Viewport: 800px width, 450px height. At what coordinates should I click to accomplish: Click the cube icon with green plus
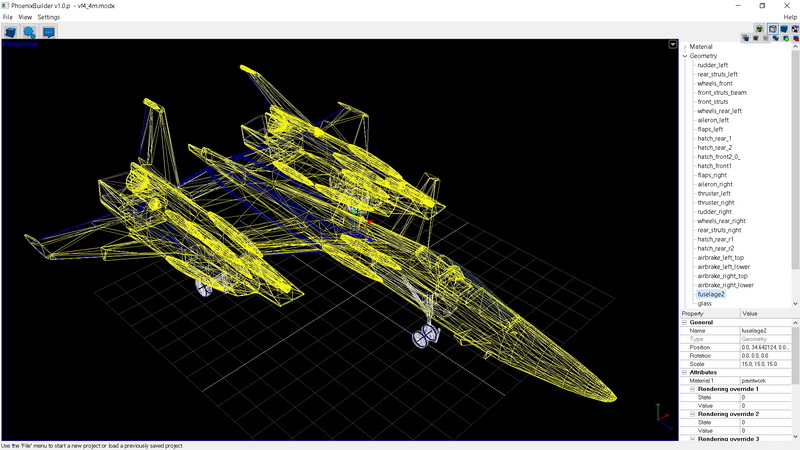[786, 38]
